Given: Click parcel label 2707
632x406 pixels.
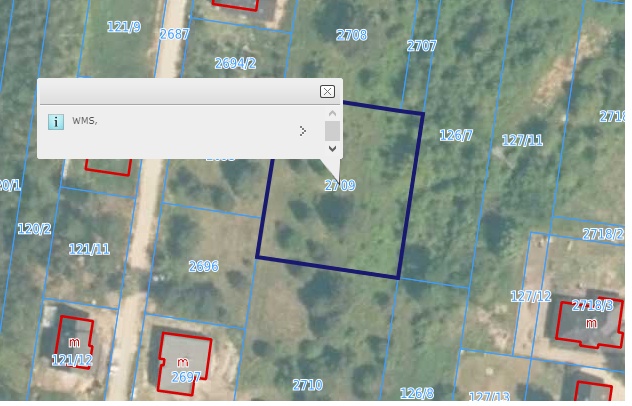Looking at the screenshot, I should 421,46.
